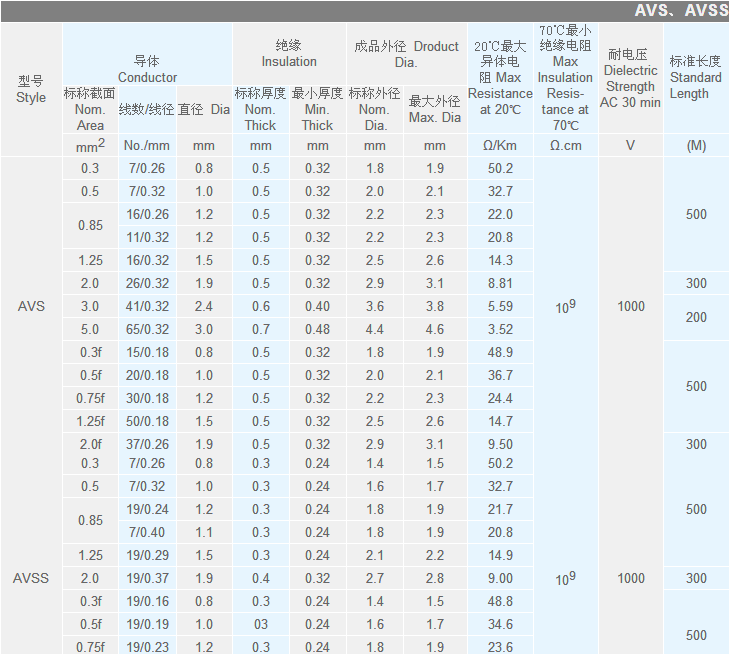
Task: Click the '19/0.29' conductor cell
Action: (x=147, y=555)
